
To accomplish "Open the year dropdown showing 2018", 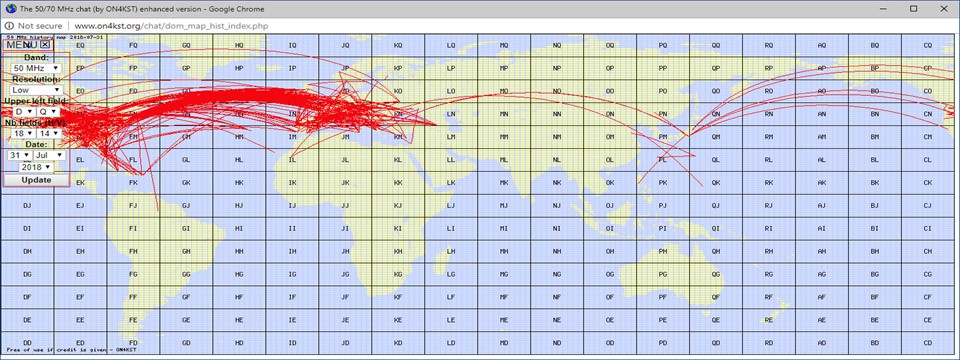I will pyautogui.click(x=36, y=167).
